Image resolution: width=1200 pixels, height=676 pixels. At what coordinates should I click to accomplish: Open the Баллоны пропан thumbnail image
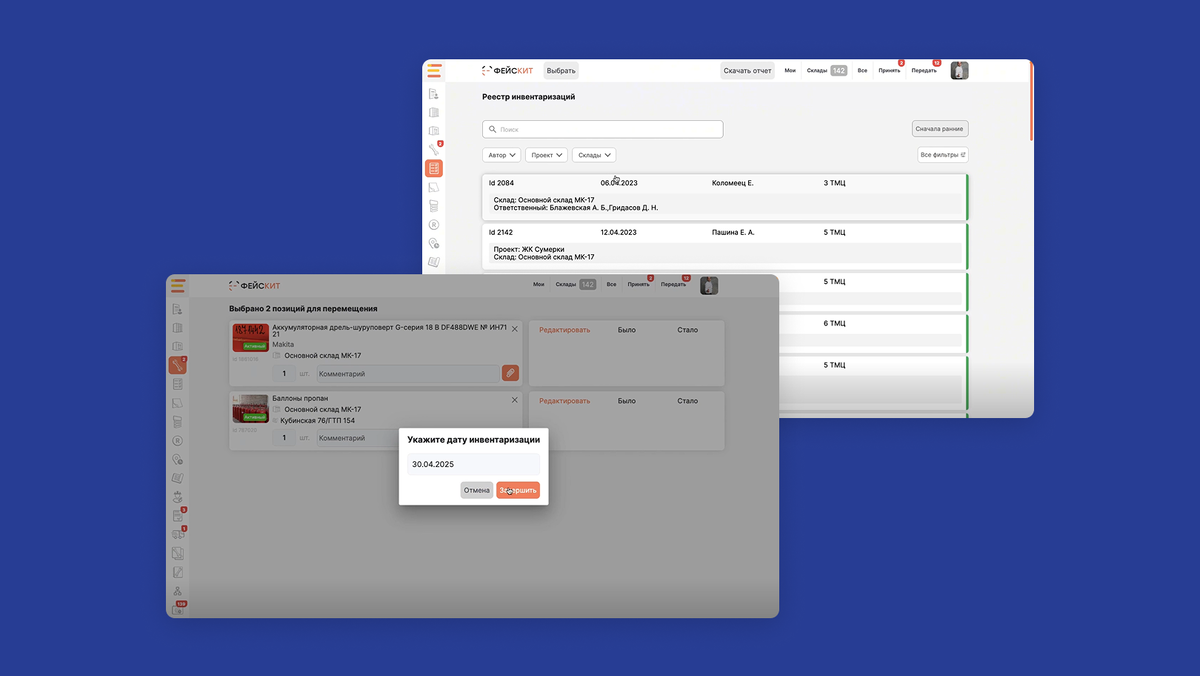coord(250,410)
